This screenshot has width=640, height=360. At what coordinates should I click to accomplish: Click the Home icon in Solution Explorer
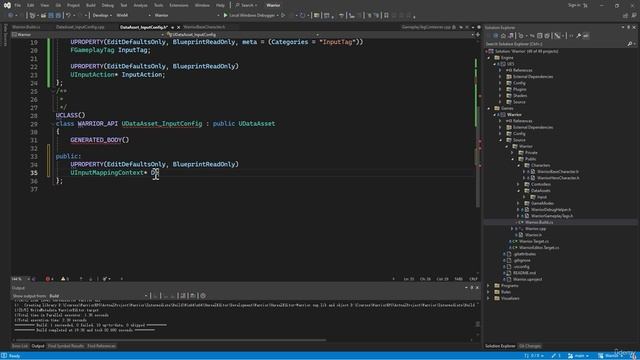pos(503,36)
